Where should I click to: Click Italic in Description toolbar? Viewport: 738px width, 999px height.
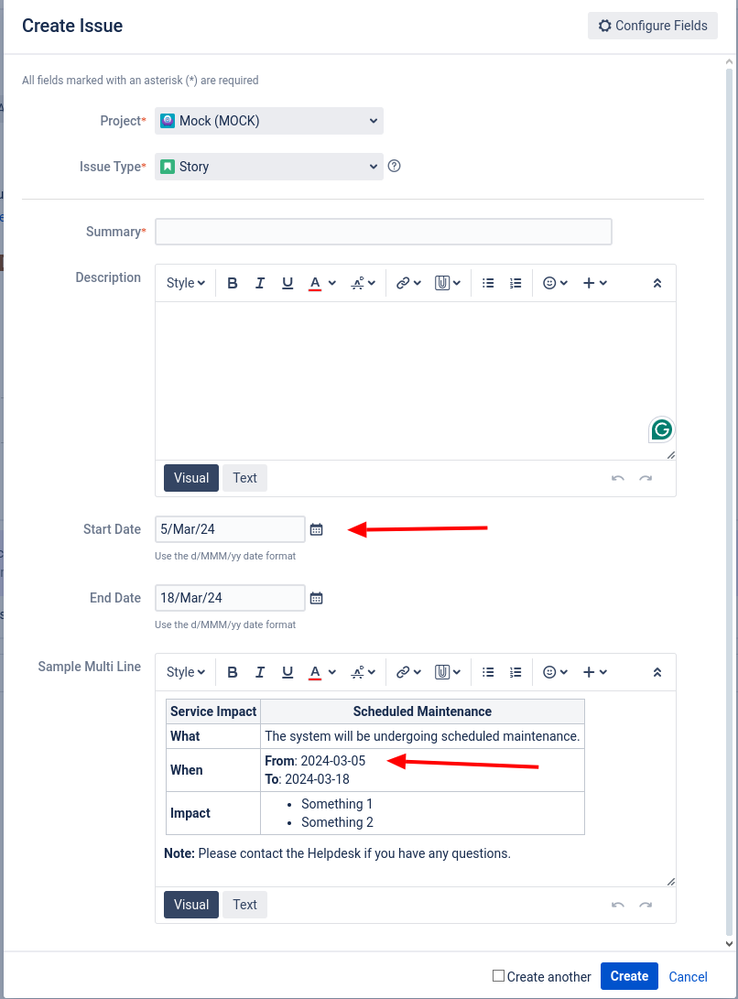(x=260, y=283)
